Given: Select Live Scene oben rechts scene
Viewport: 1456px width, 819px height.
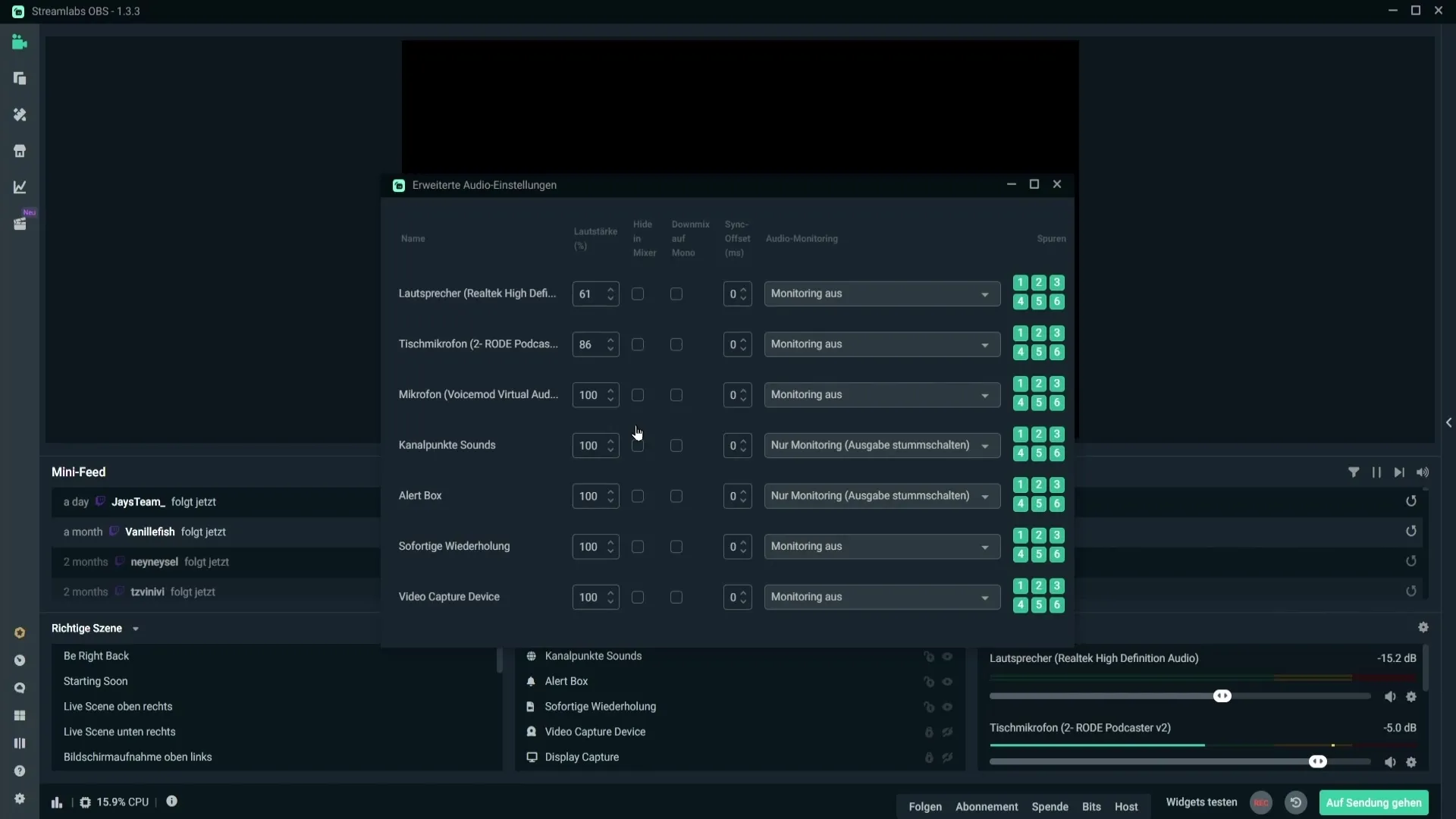Looking at the screenshot, I should [x=117, y=705].
